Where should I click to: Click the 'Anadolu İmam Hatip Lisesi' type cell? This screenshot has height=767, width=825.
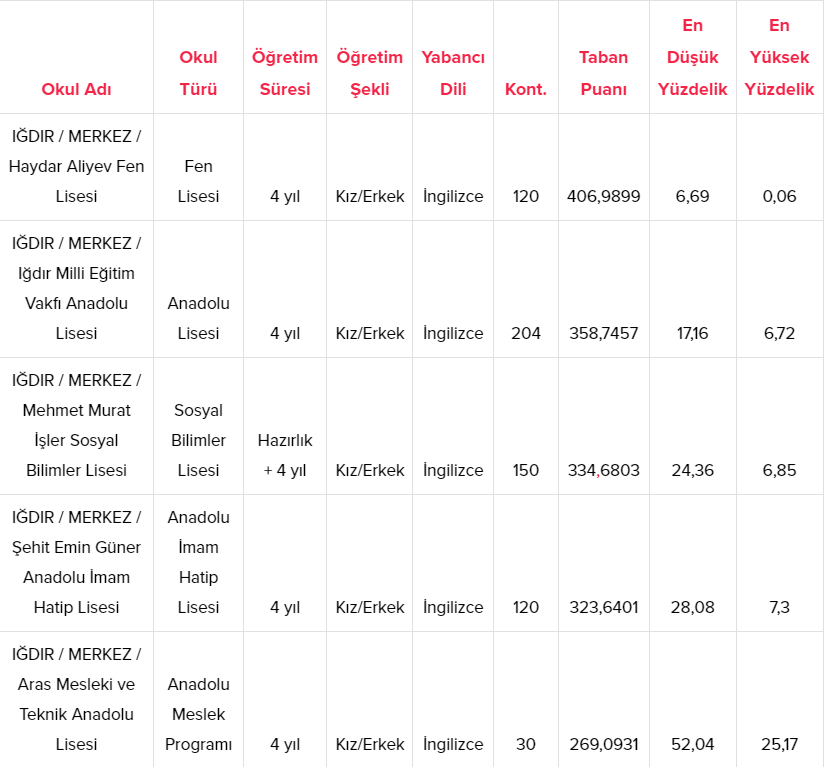[198, 562]
